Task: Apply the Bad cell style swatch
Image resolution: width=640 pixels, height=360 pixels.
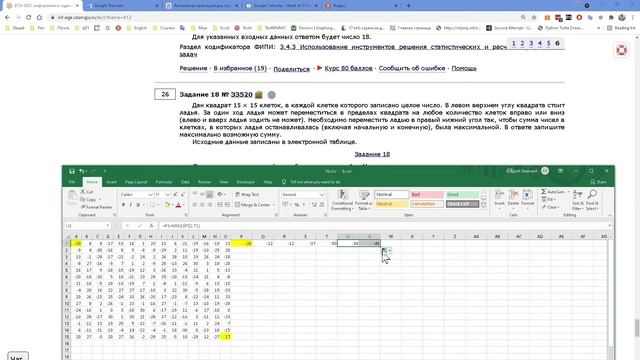Action: pos(427,195)
